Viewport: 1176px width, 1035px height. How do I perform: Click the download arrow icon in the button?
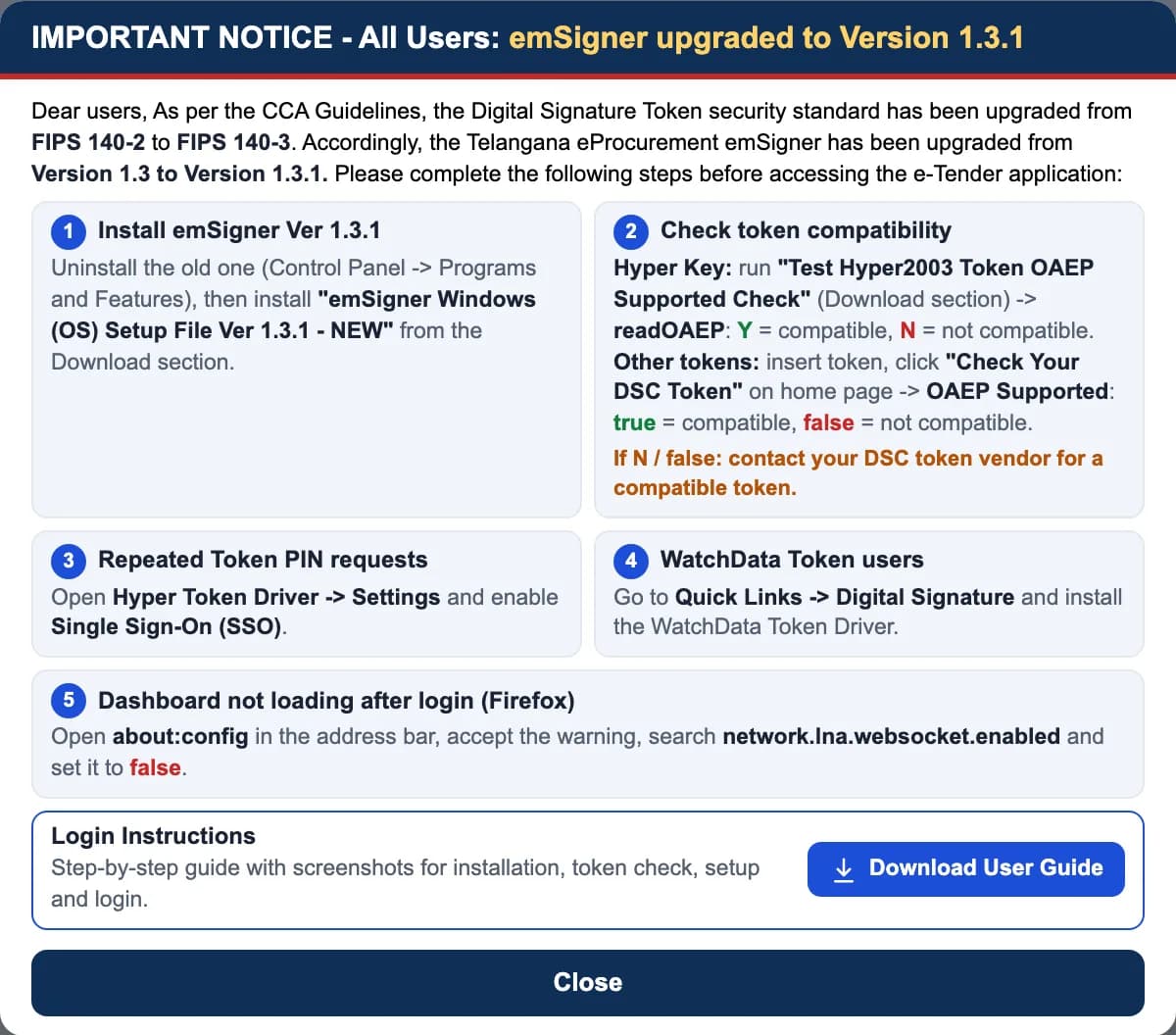pyautogui.click(x=843, y=869)
